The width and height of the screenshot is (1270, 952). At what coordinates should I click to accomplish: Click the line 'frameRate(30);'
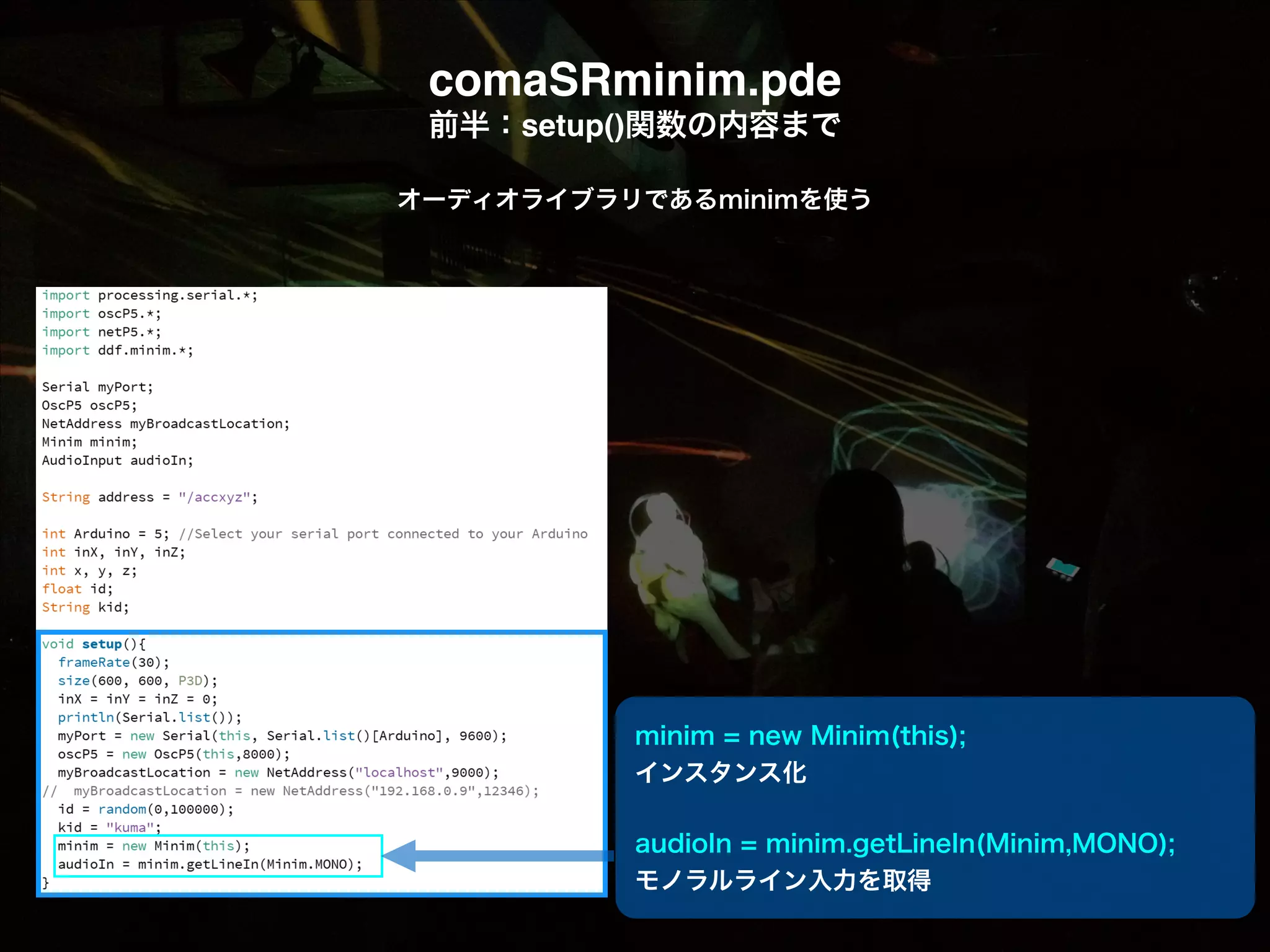[113, 663]
